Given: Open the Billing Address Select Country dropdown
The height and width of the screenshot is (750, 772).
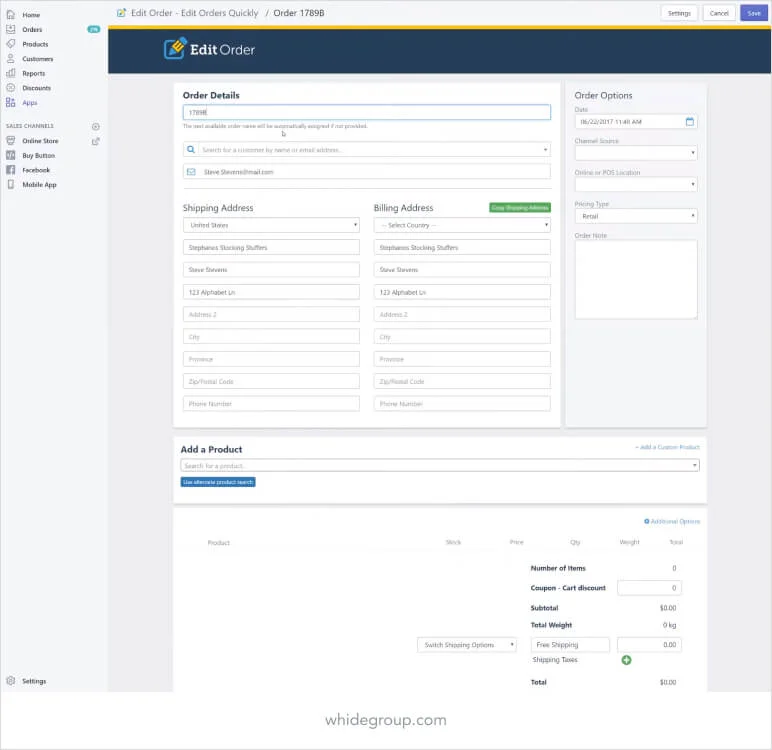Looking at the screenshot, I should pyautogui.click(x=462, y=225).
